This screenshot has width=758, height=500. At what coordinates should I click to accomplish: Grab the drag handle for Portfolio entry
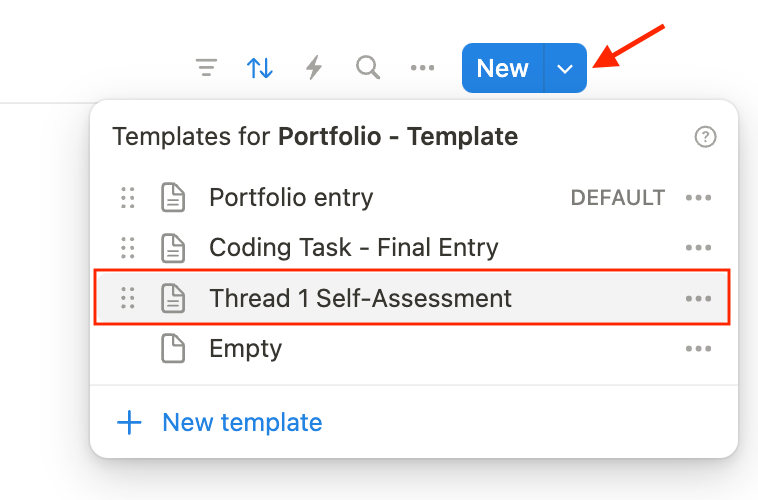point(128,198)
